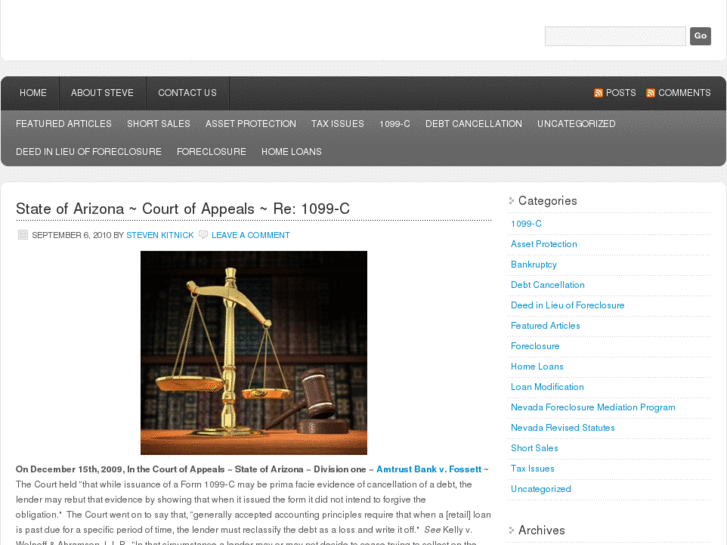Open the Home menu item
Viewport: 727px width, 545px height.
point(33,93)
